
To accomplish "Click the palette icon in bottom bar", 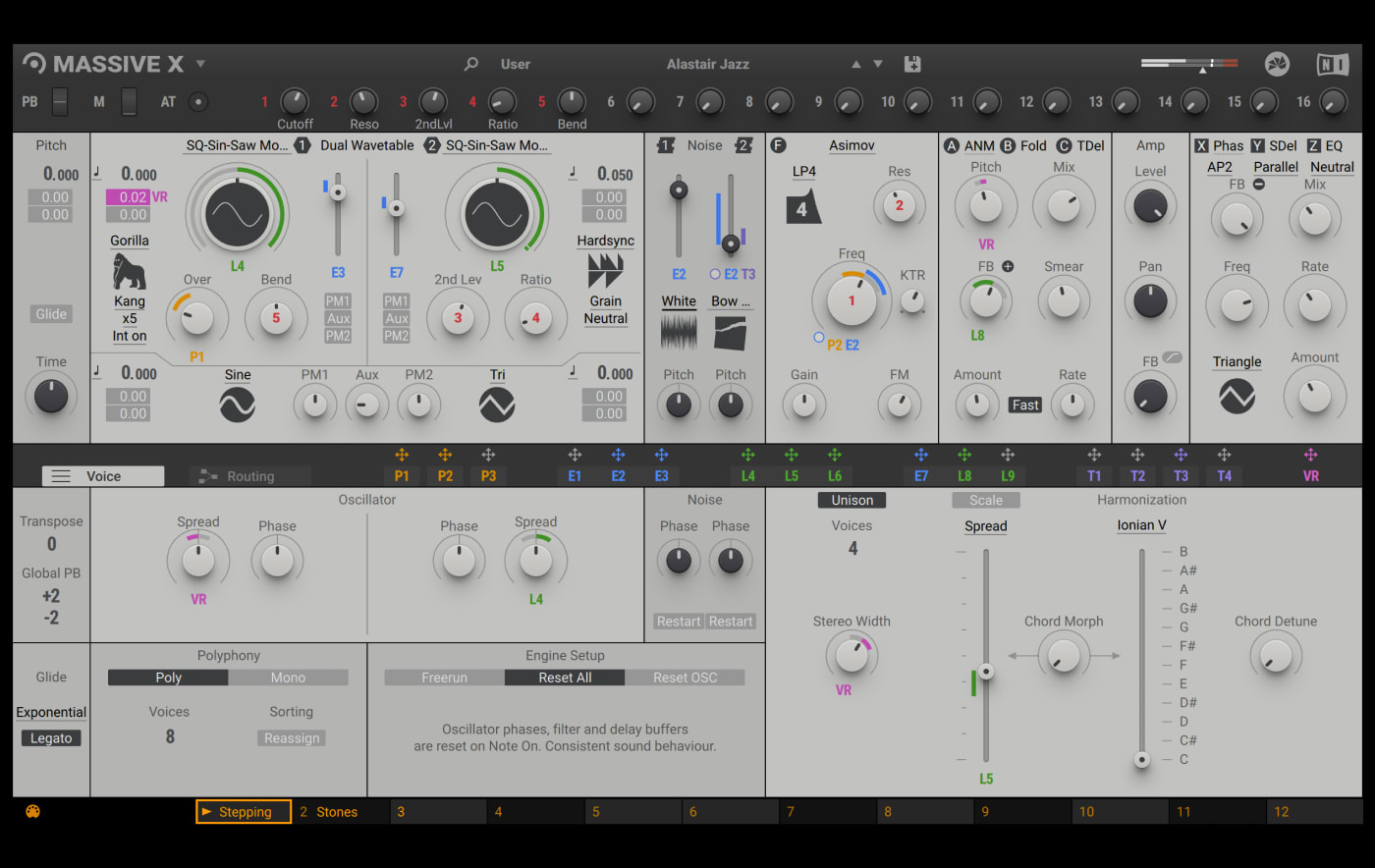I will 32,812.
